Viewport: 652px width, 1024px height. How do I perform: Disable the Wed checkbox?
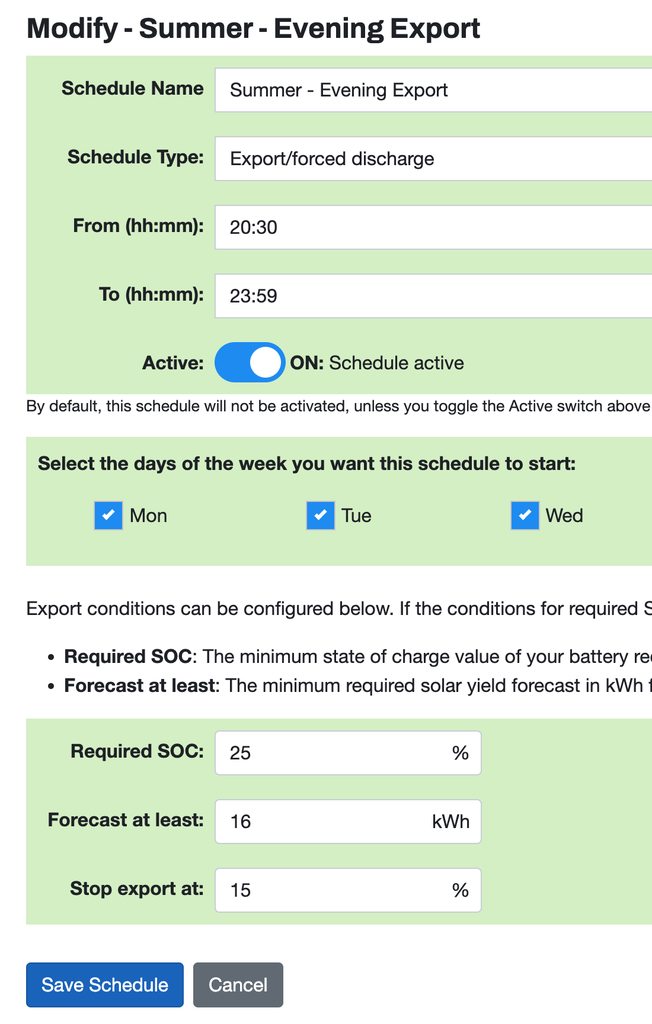point(525,515)
